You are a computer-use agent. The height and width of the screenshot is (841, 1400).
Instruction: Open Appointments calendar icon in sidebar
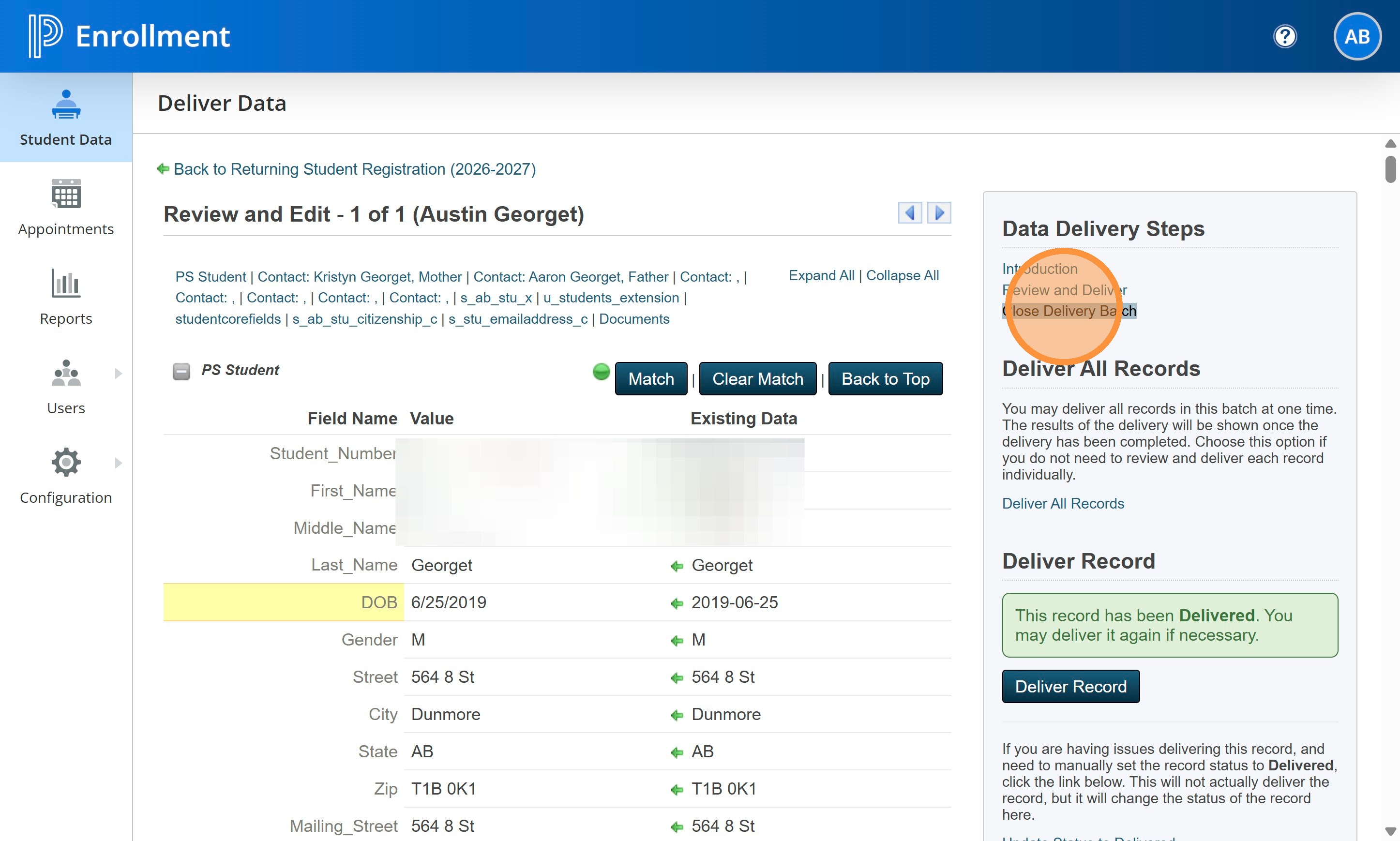coord(66,195)
